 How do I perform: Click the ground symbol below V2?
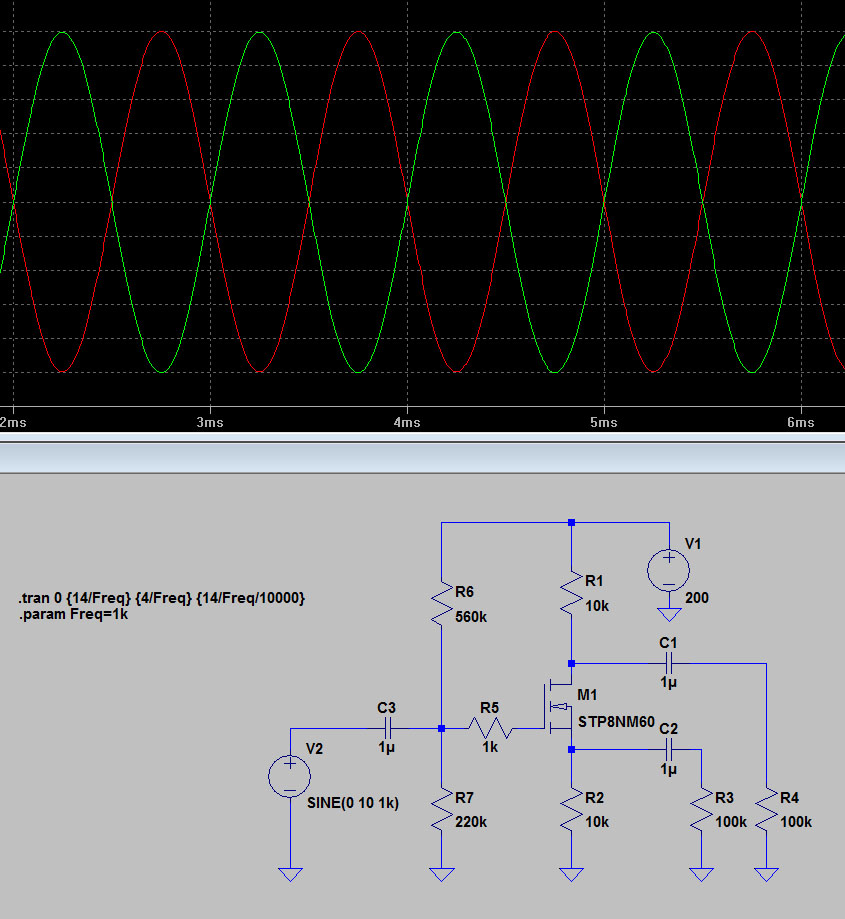[289, 874]
